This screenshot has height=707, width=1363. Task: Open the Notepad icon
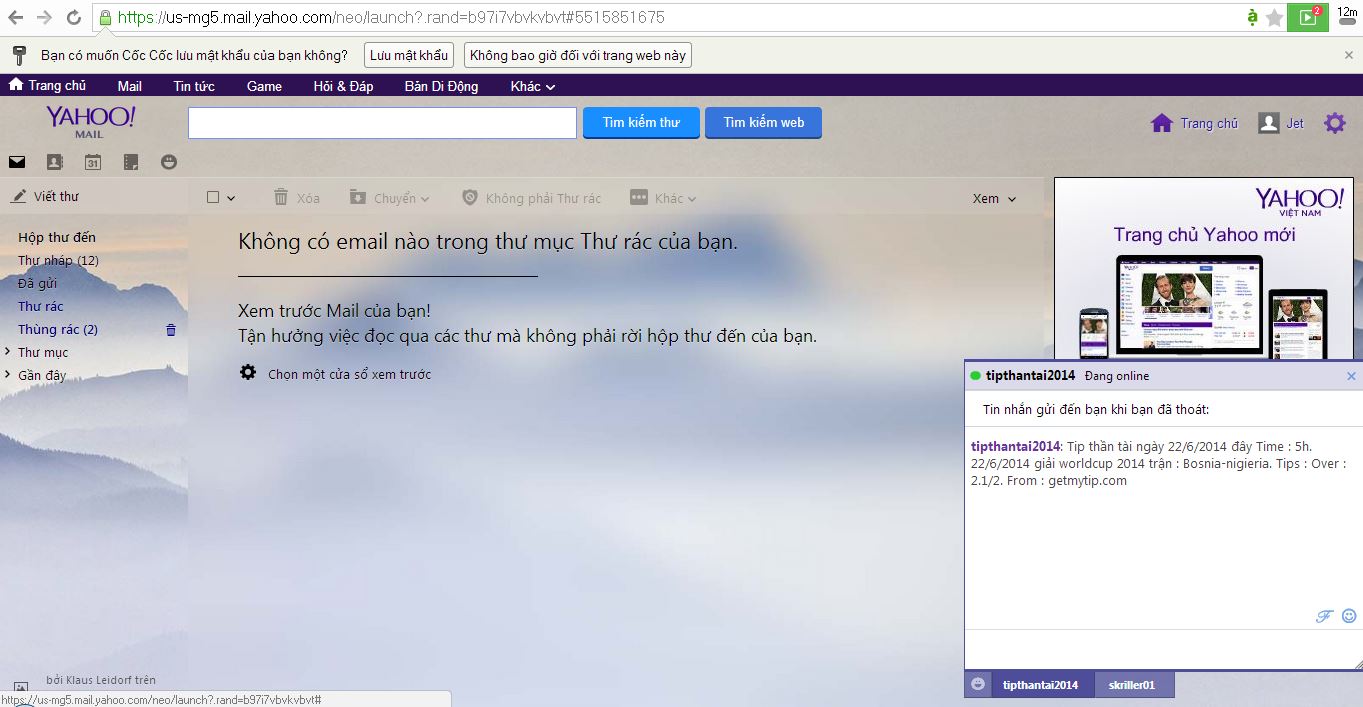pyautogui.click(x=130, y=162)
